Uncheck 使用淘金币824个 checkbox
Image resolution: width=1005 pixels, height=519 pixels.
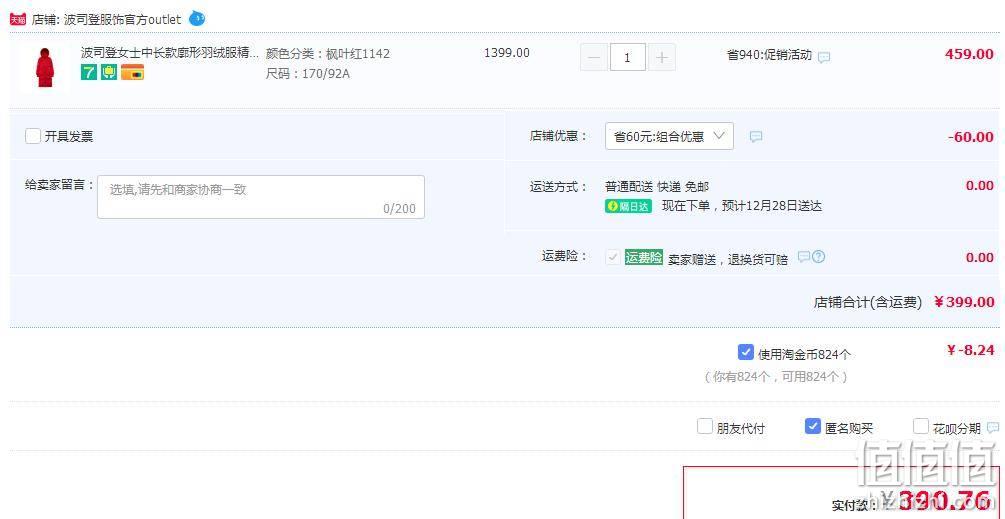coord(745,352)
